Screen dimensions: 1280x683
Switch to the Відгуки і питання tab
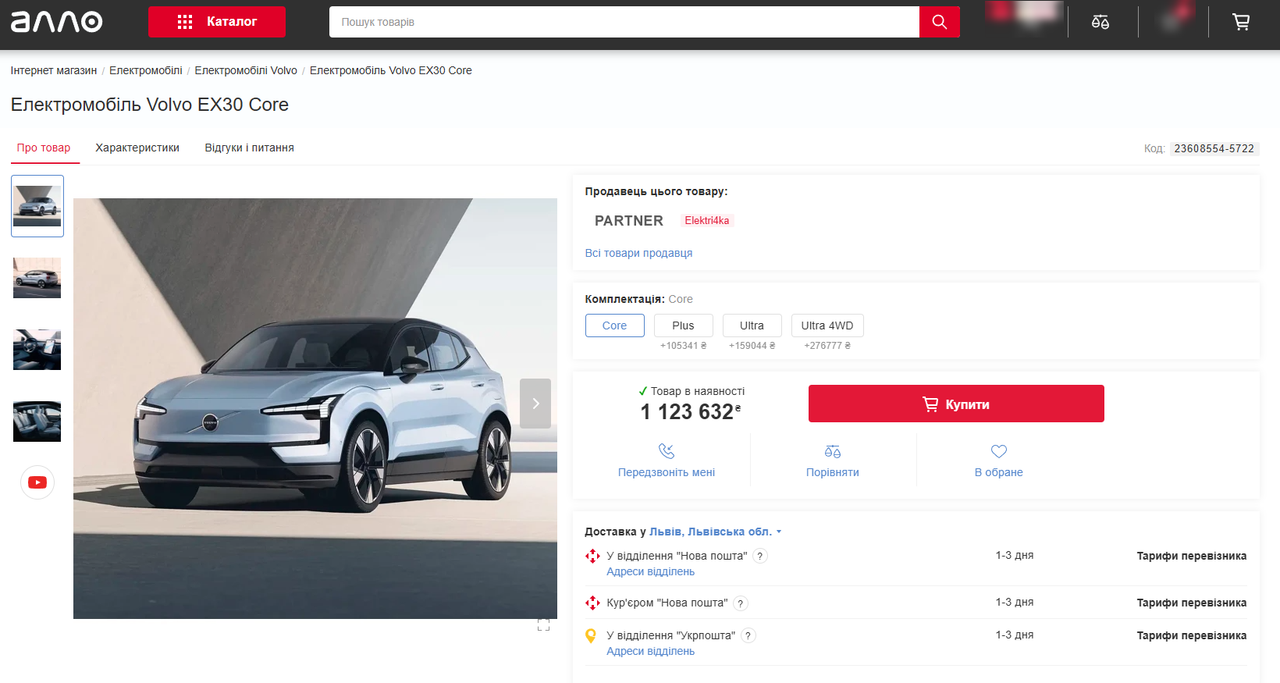[x=249, y=148]
